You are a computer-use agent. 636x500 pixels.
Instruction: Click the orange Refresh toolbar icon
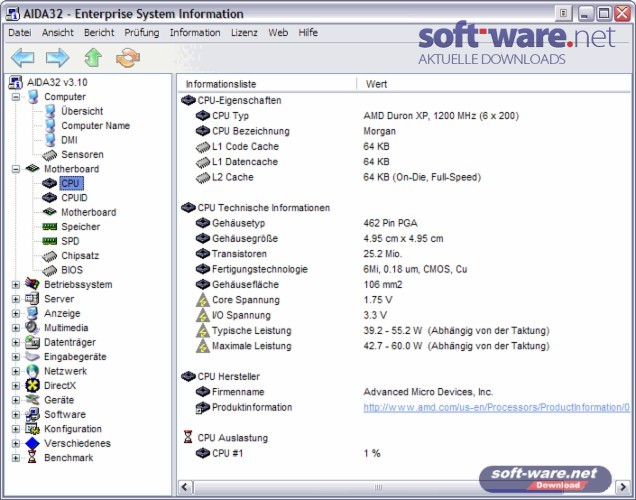coord(128,58)
